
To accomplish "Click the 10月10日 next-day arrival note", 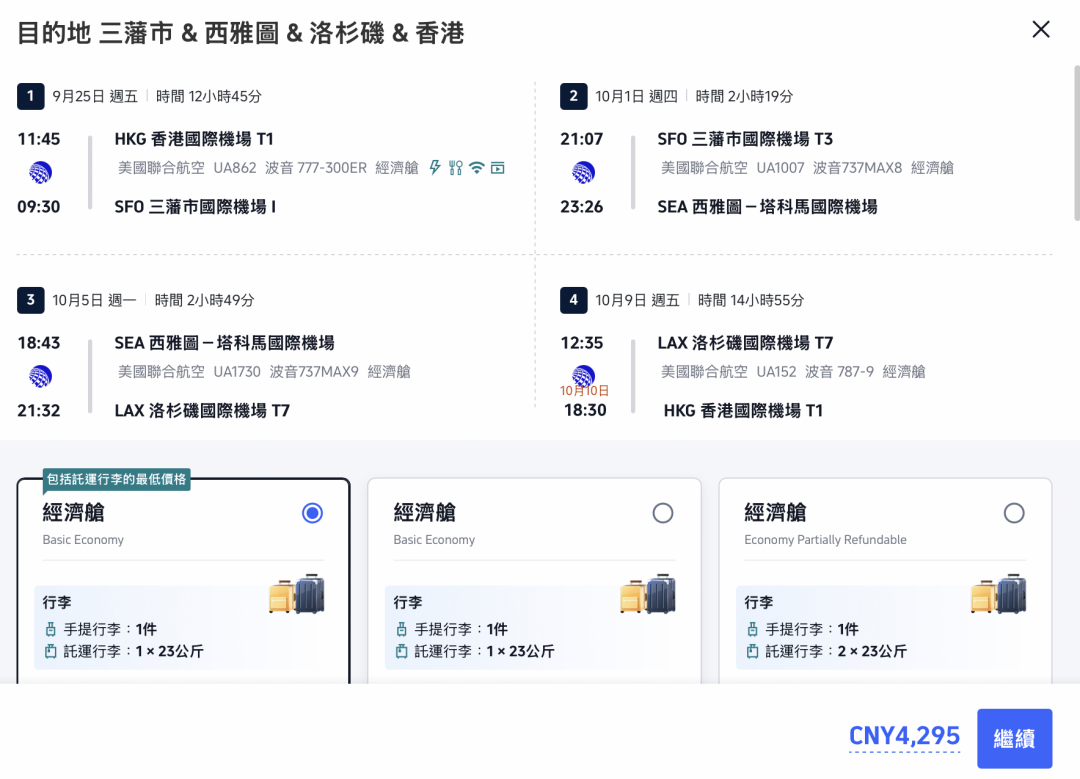I will coord(584,391).
